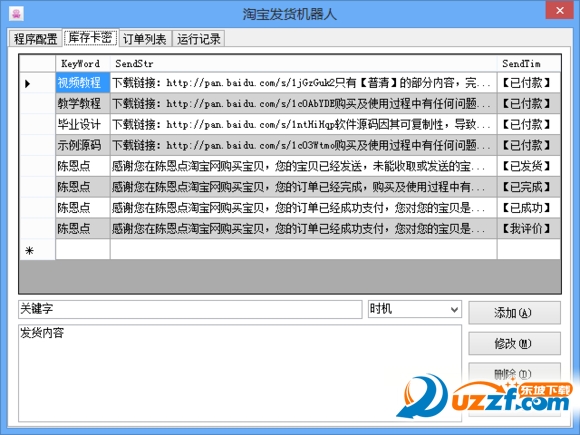Click inside the 发货内容 text area

click(x=240, y=373)
